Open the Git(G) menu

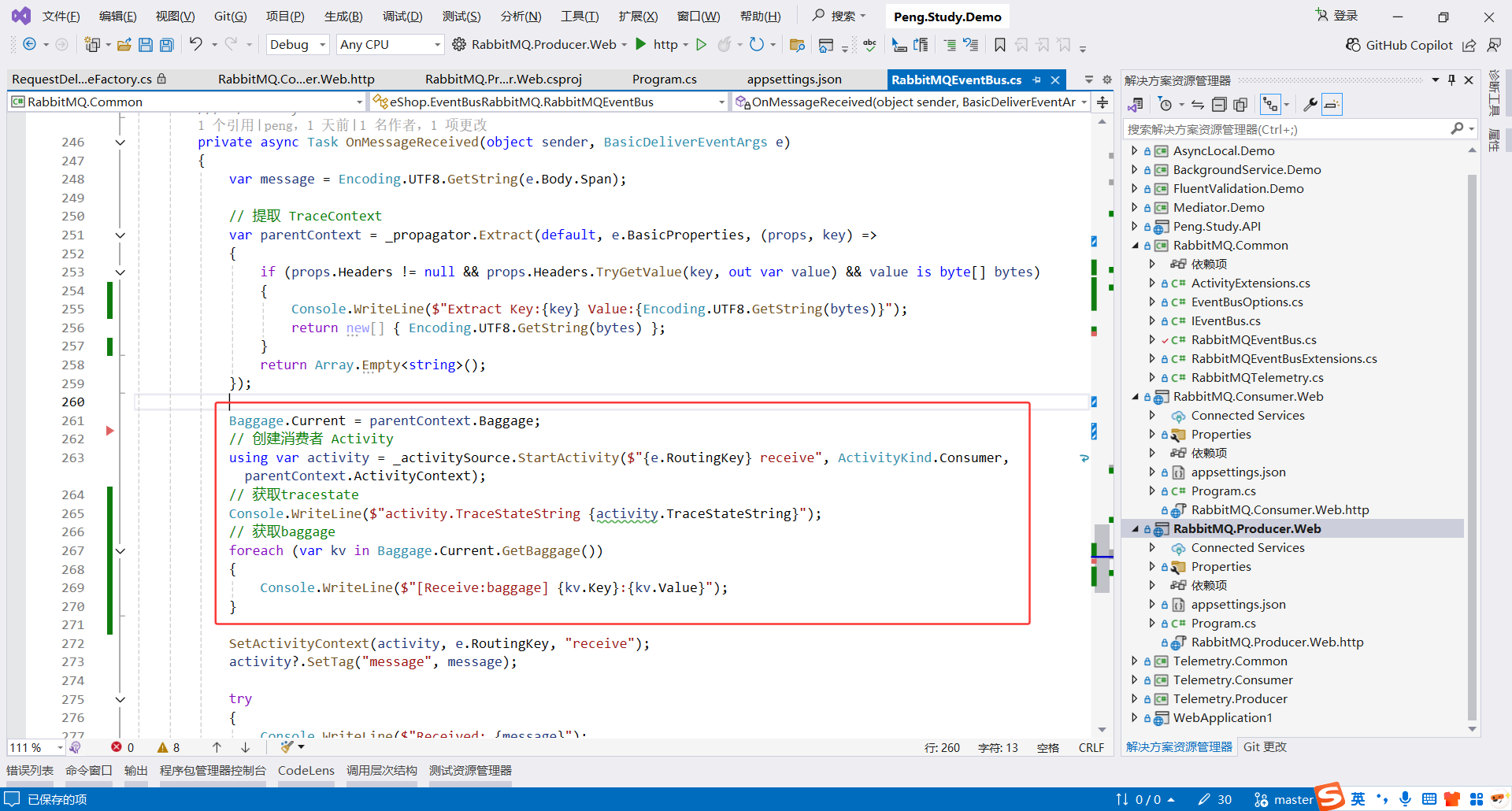(231, 17)
